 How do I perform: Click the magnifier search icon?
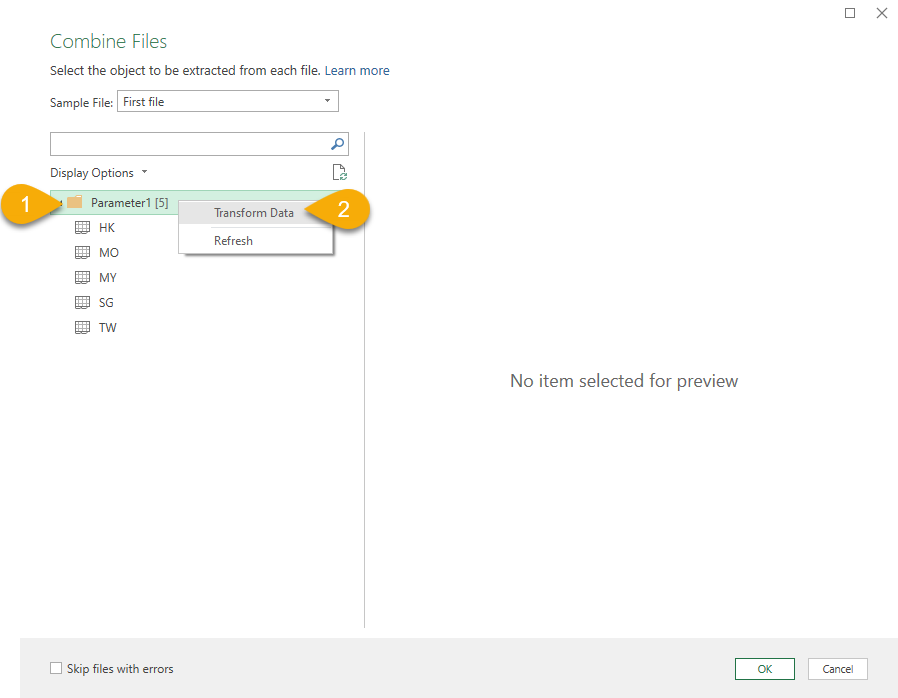coord(338,144)
